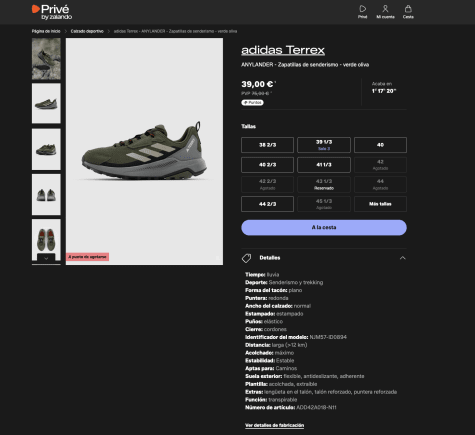Open the Más tallas size options
This screenshot has height=435, width=475.
[380, 204]
